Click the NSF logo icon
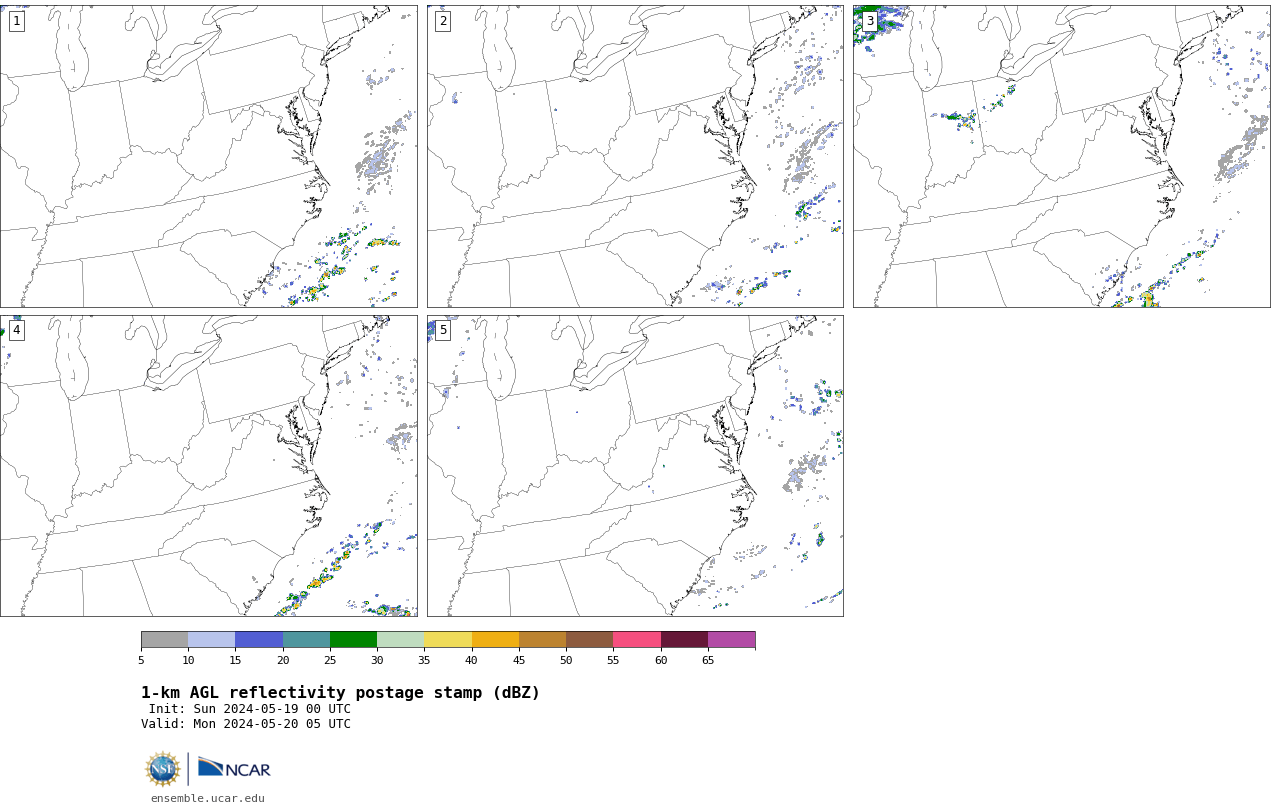 pos(164,769)
